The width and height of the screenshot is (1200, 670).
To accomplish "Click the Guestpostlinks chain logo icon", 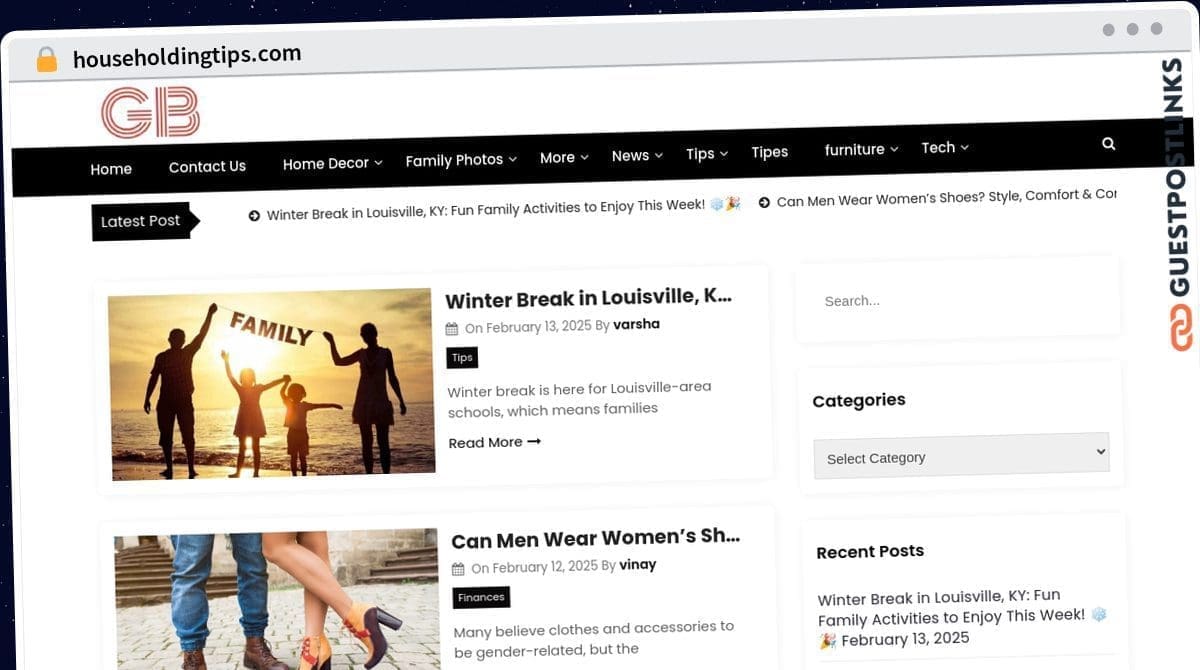I will (x=1182, y=327).
